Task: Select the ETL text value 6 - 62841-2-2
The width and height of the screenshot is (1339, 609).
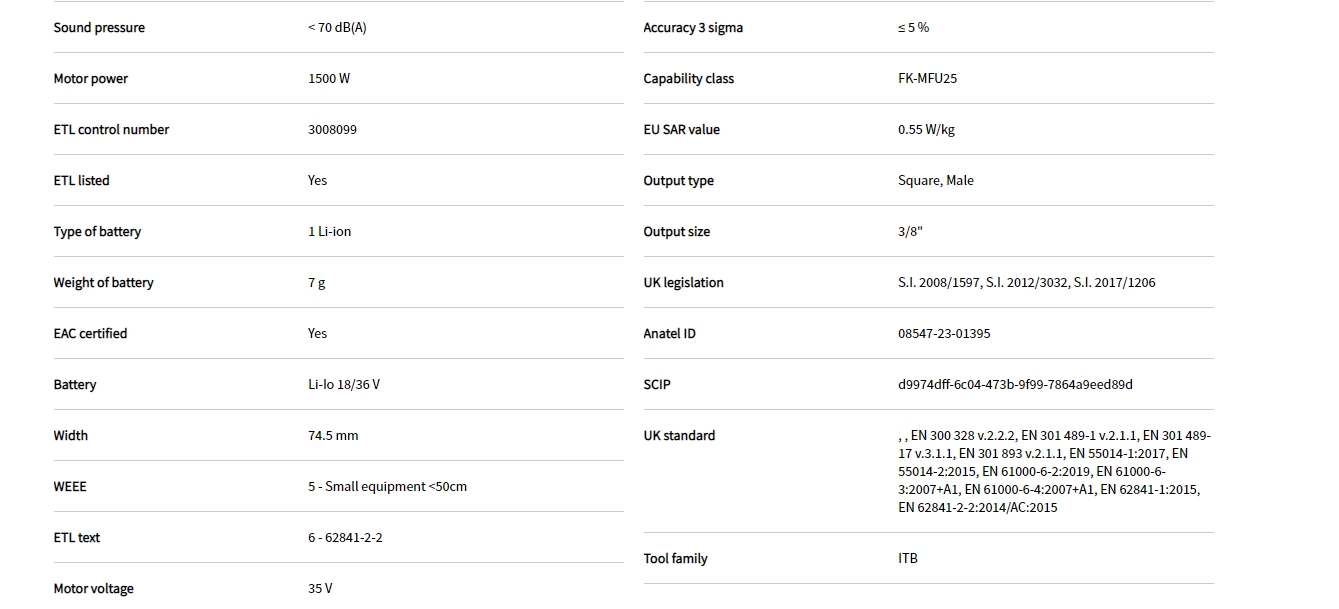Action: point(345,538)
